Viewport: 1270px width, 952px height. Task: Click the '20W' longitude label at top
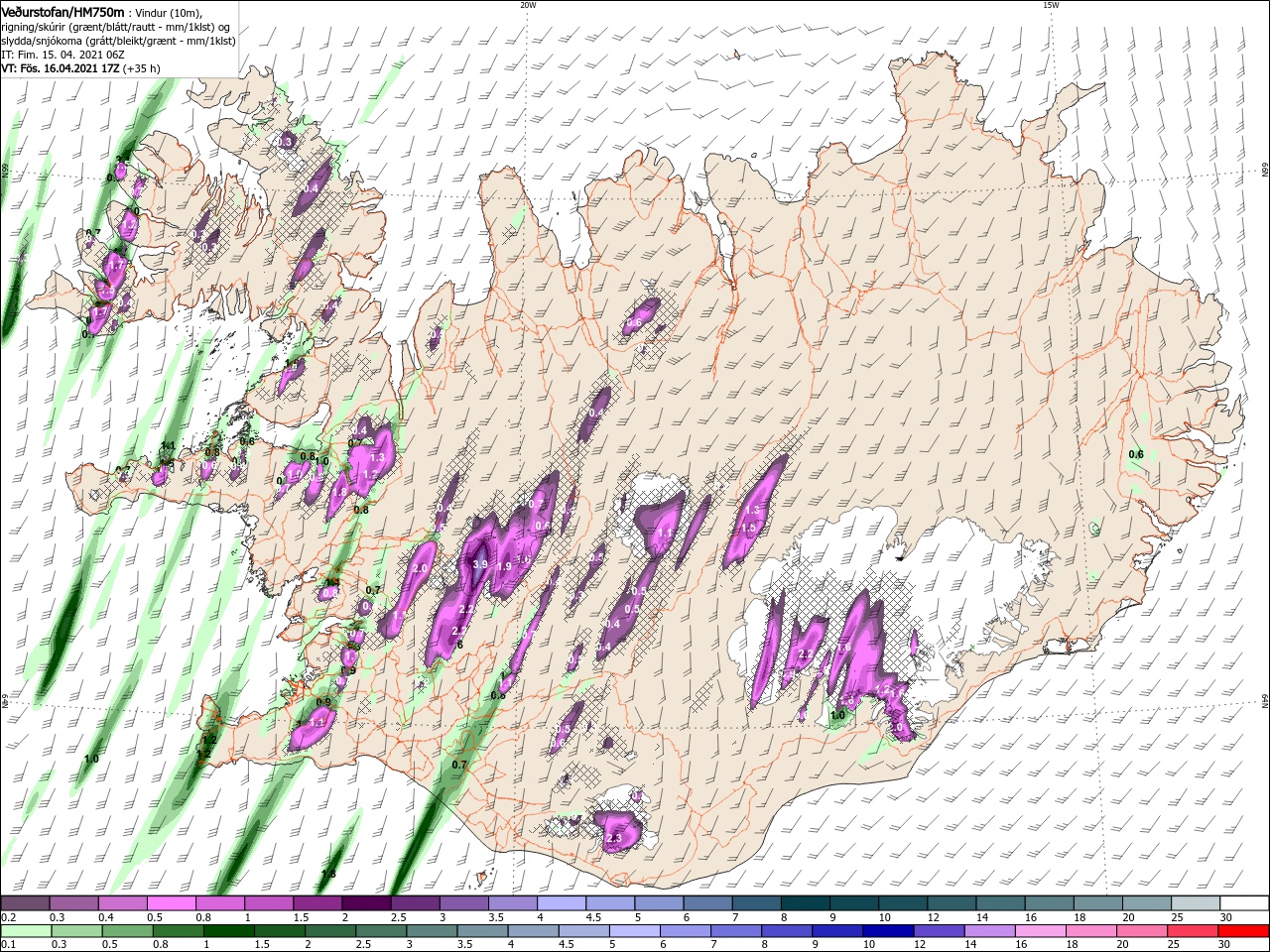tap(528, 5)
